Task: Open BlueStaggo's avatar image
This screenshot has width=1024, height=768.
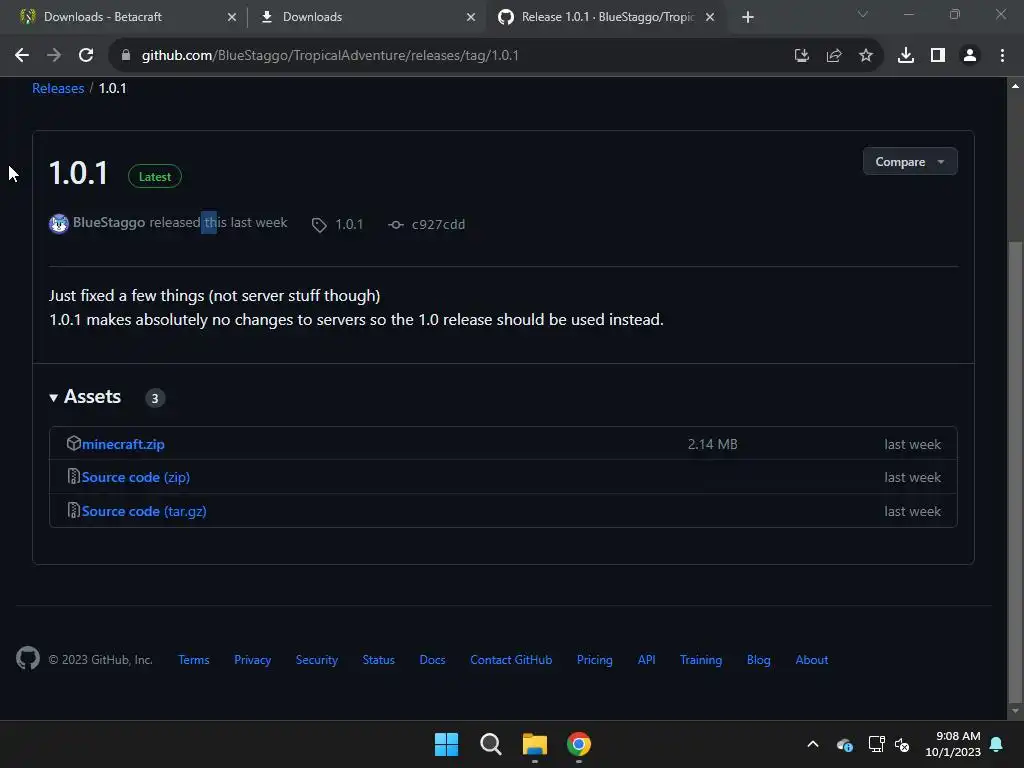Action: coord(59,223)
